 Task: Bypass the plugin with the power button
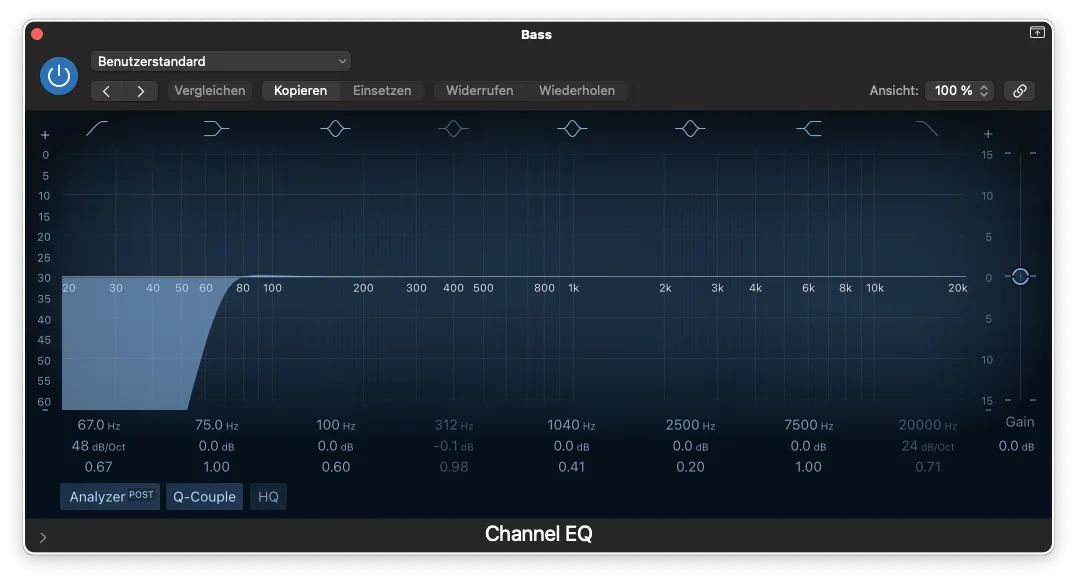[x=59, y=76]
